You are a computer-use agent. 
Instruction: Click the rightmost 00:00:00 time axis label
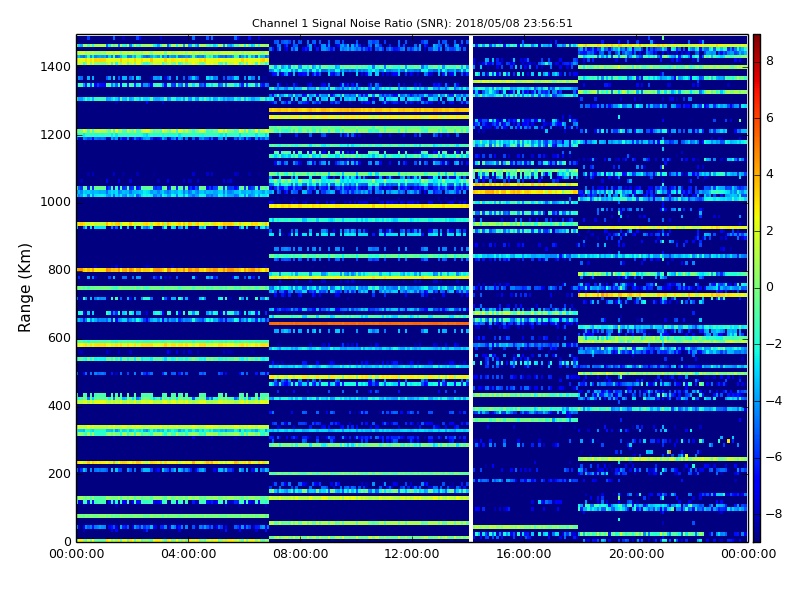point(748,554)
